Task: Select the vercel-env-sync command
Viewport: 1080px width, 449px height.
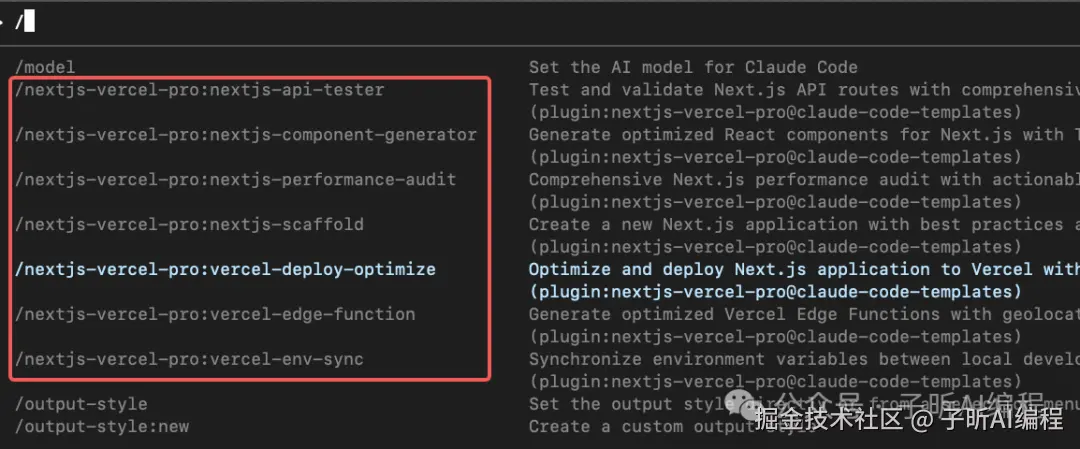Action: tap(189, 359)
